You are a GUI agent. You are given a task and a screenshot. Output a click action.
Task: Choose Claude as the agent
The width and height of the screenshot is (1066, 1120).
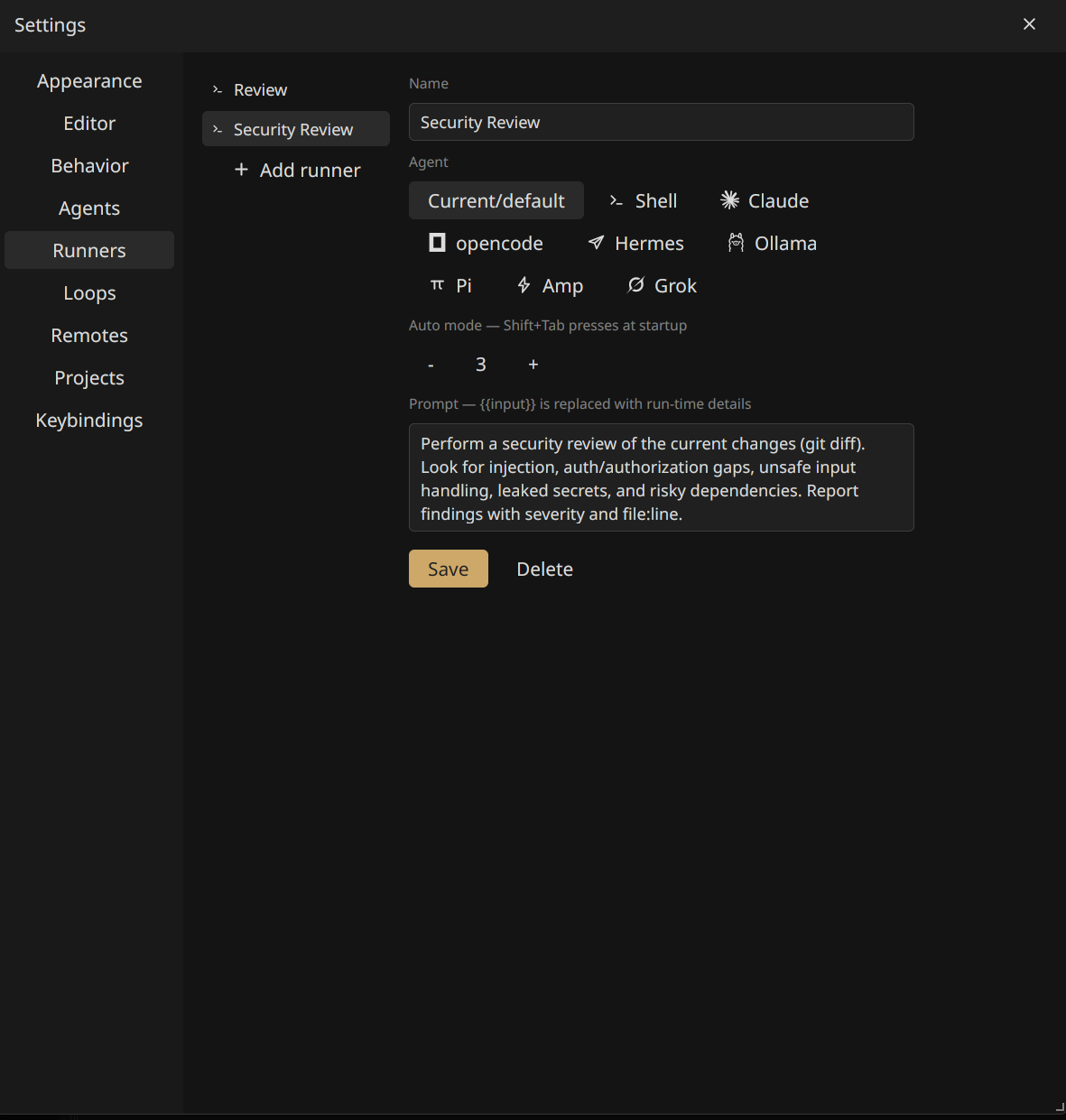pyautogui.click(x=765, y=200)
